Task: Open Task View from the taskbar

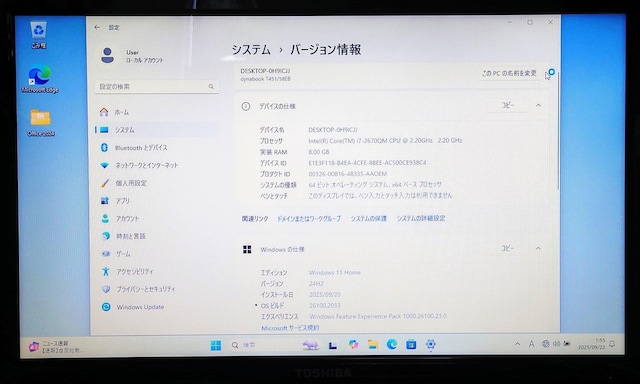Action: point(333,346)
